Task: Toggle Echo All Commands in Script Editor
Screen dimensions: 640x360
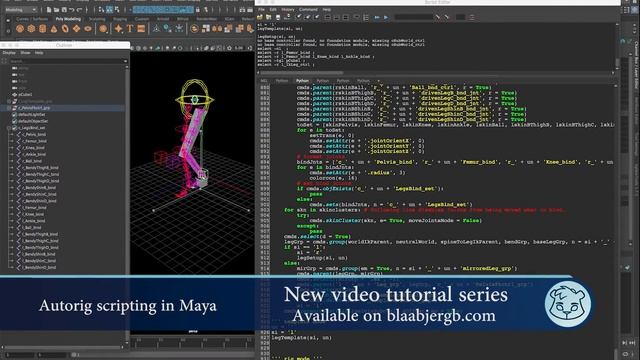Action: [356, 17]
